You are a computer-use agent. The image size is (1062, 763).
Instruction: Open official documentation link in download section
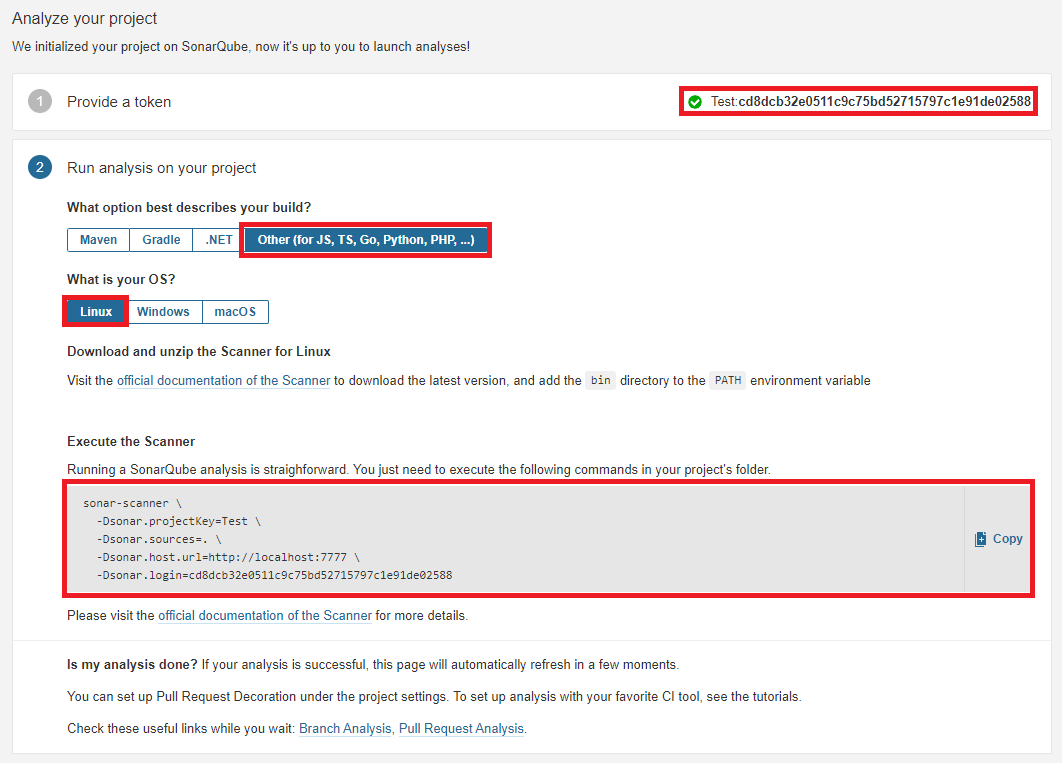(223, 381)
